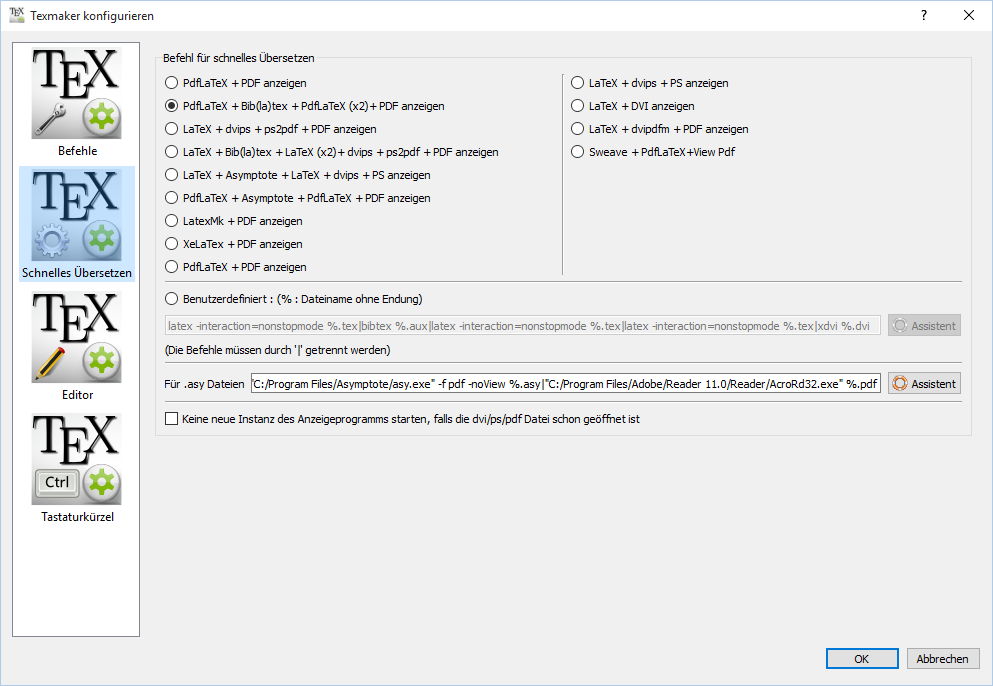The image size is (993, 686).
Task: Click the greyed-out Assistent button for Benutzerdefiniert
Action: pyautogui.click(x=924, y=326)
